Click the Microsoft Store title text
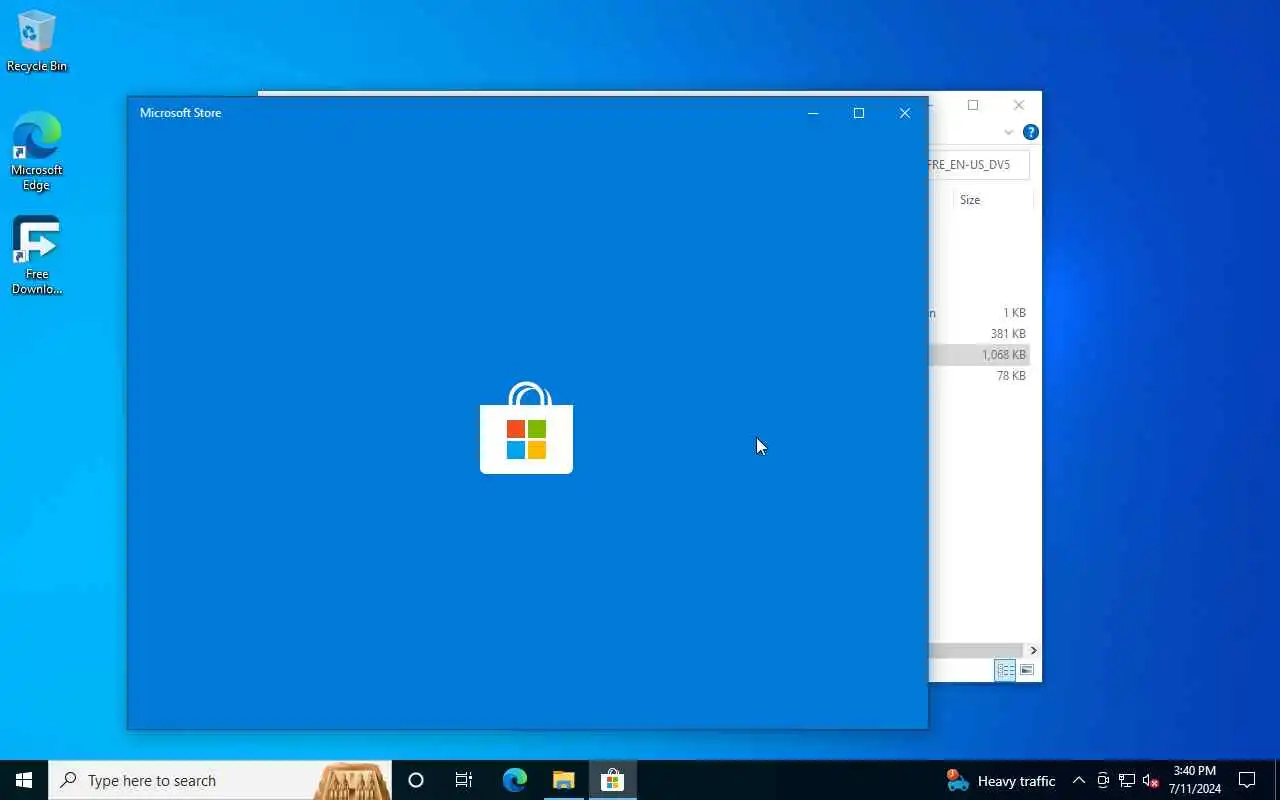Image resolution: width=1280 pixels, height=800 pixels. coord(181,113)
